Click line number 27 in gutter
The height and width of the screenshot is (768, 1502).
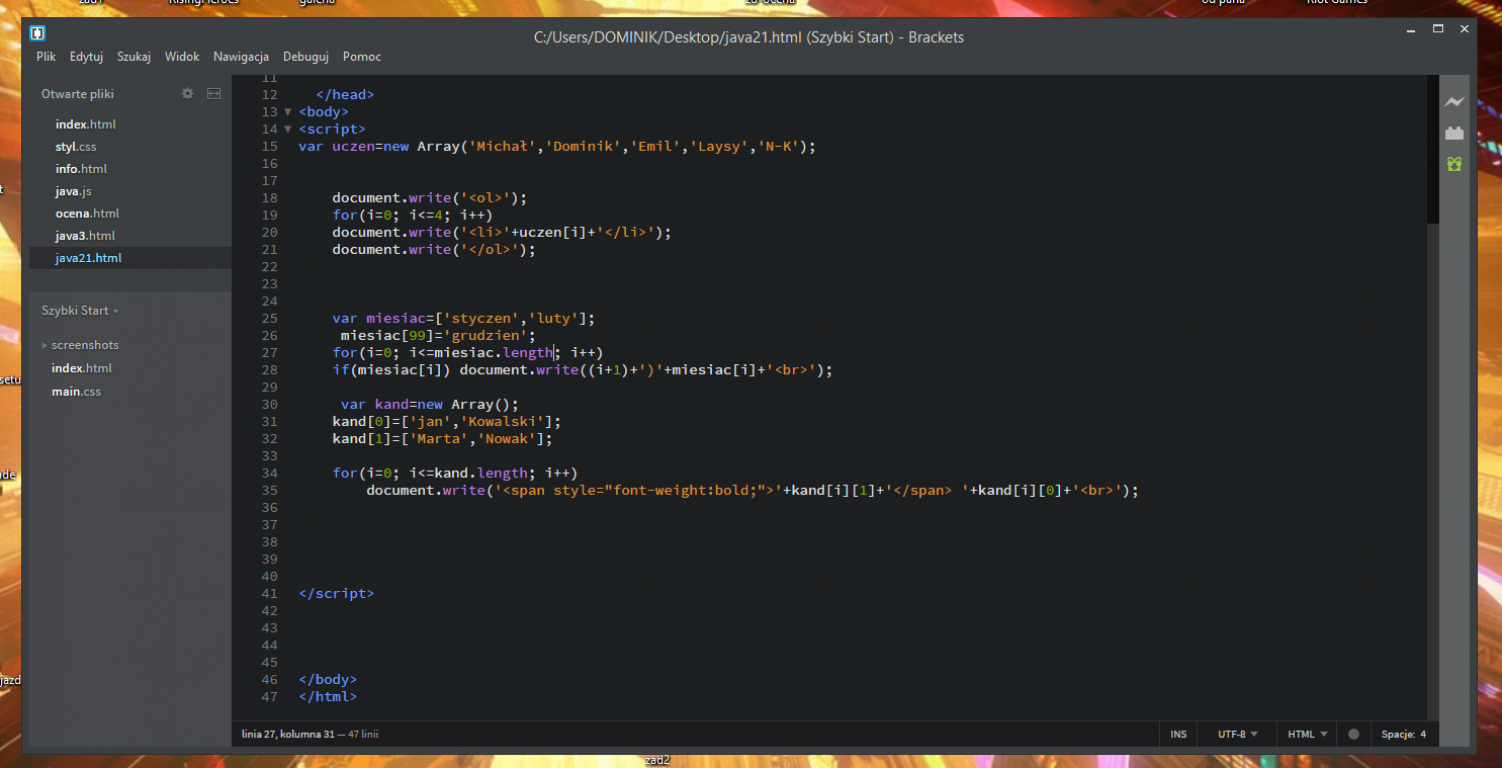269,352
